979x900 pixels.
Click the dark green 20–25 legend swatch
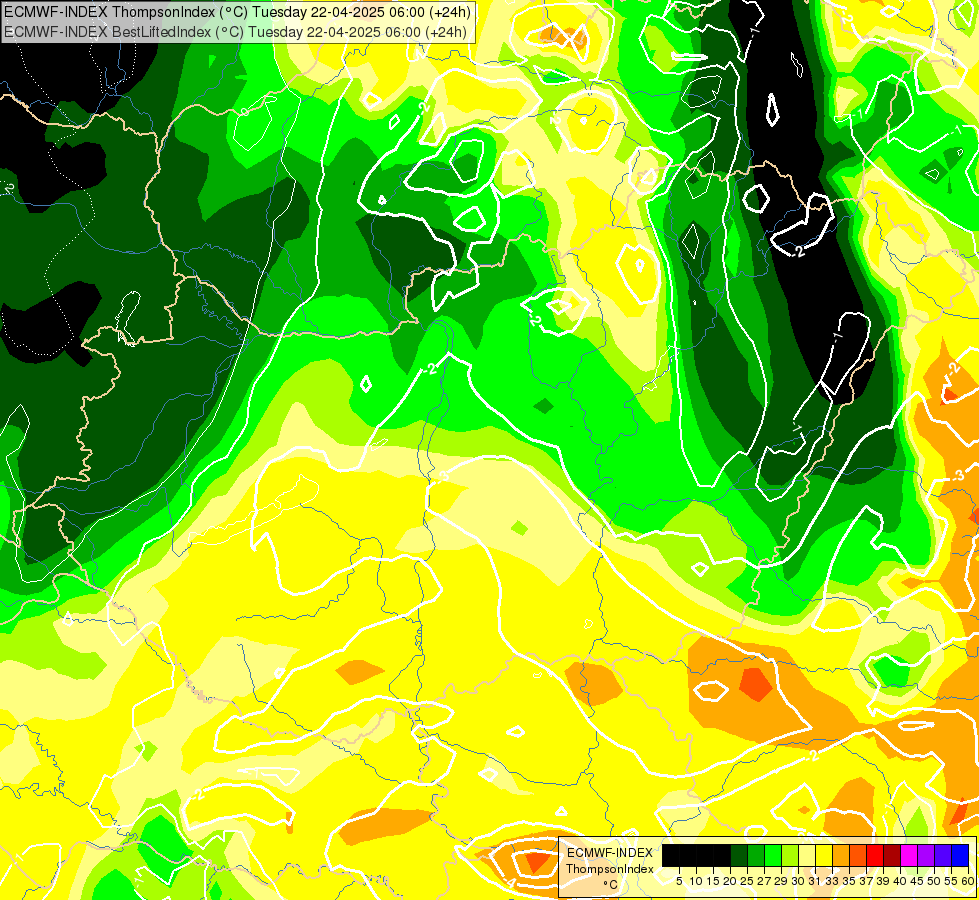pyautogui.click(x=739, y=855)
